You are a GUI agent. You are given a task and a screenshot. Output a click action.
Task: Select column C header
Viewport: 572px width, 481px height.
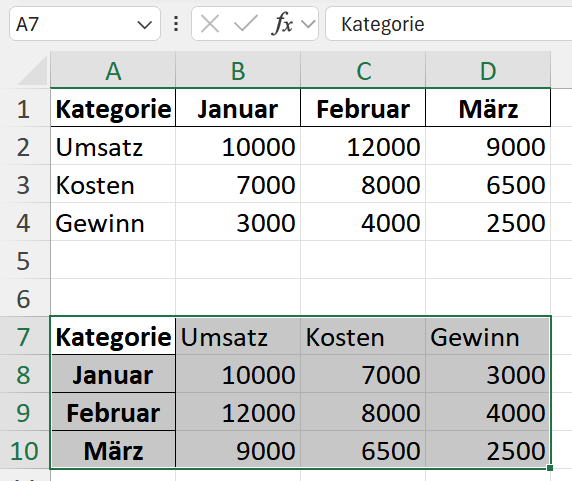coord(363,70)
